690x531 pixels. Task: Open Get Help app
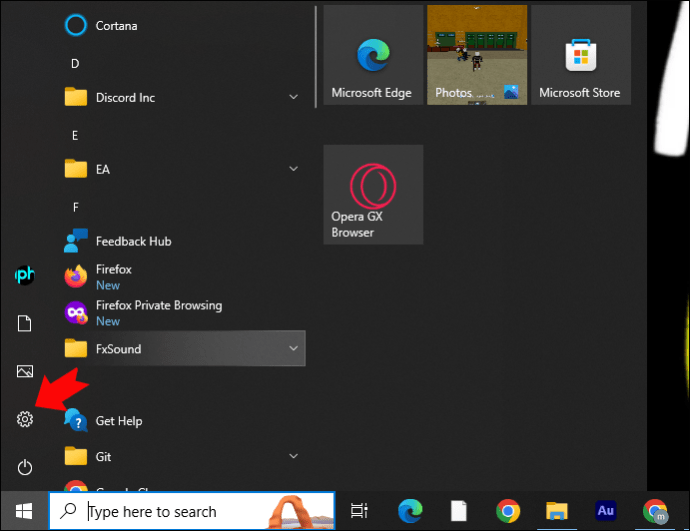click(x=185, y=421)
